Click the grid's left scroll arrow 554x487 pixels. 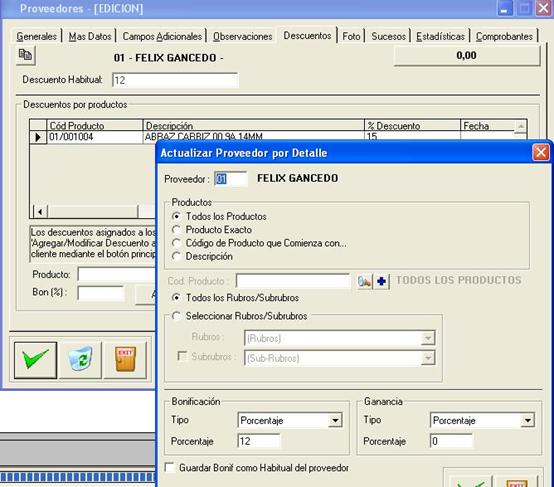40,212
